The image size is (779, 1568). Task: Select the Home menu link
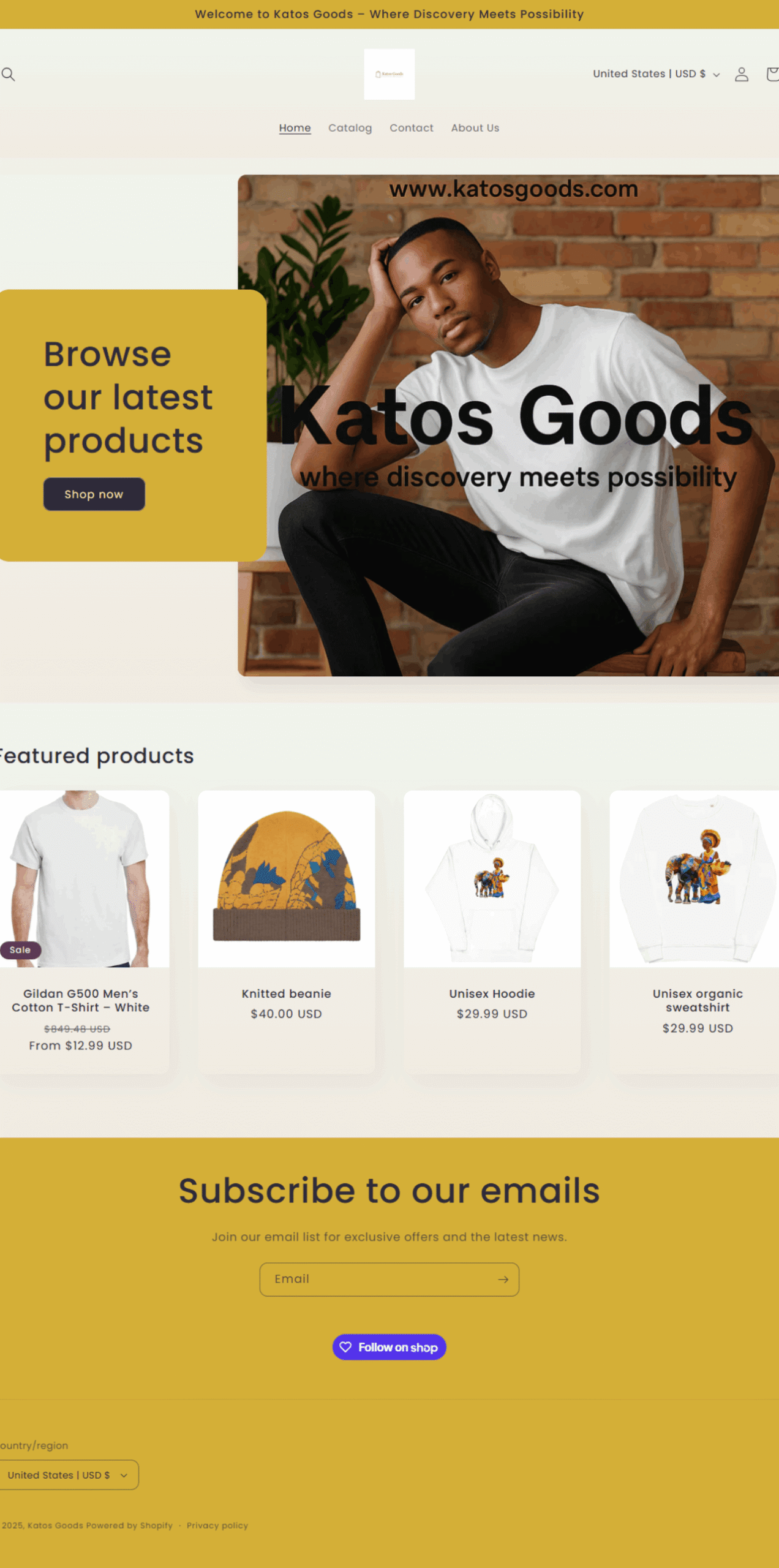click(x=295, y=128)
